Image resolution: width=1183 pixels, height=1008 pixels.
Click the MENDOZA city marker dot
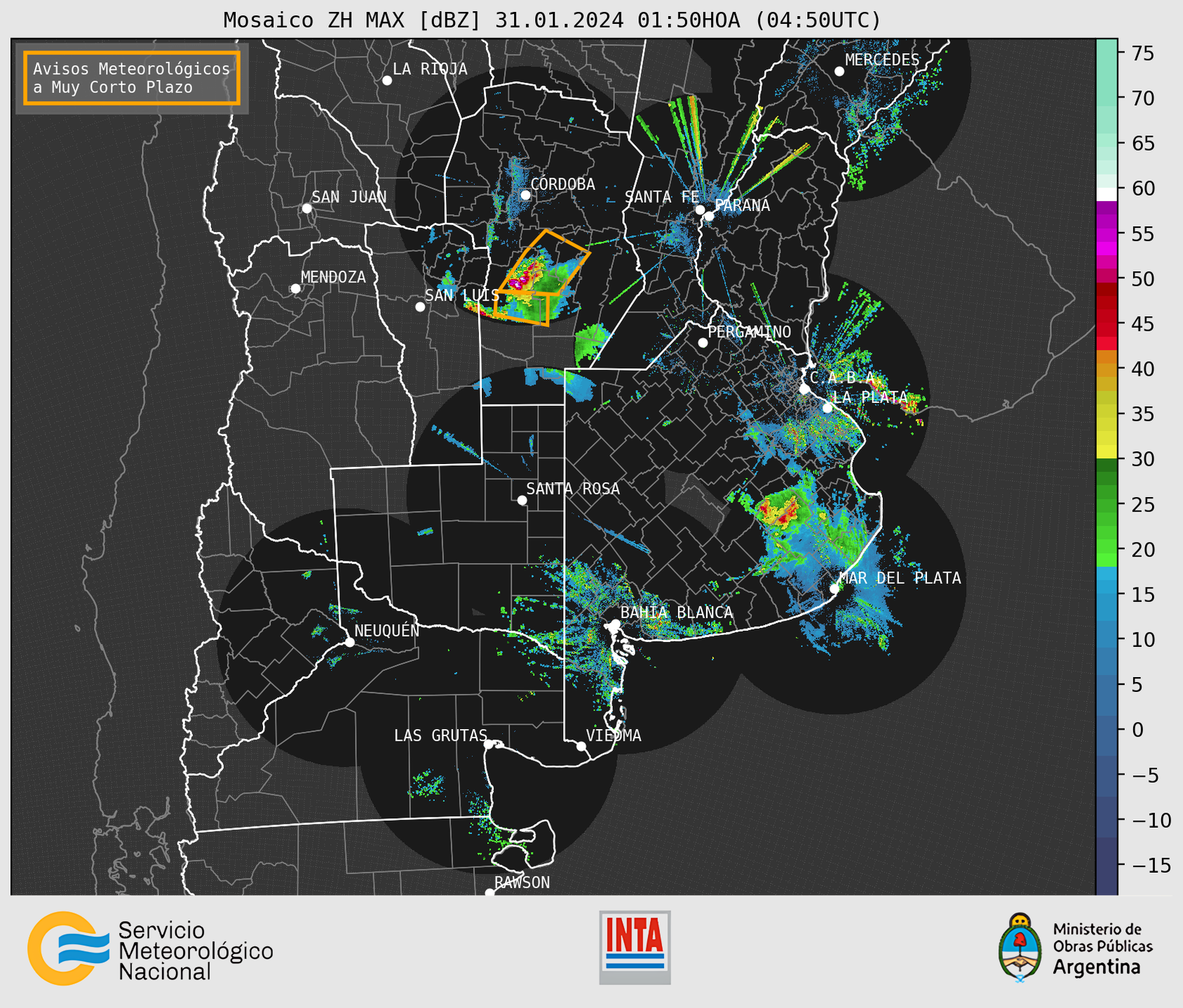[x=295, y=289]
